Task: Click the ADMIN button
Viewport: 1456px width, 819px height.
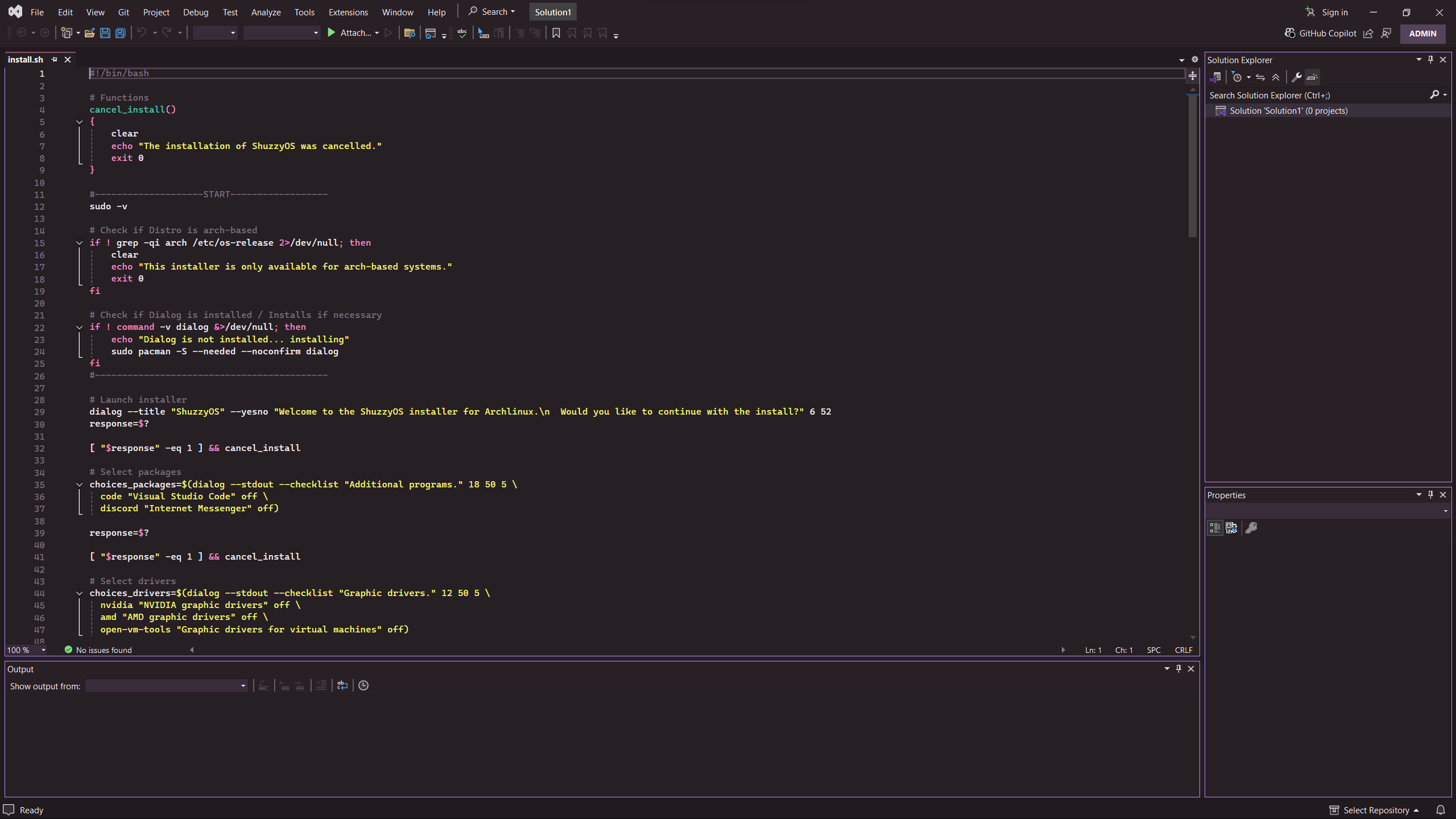Action: click(1422, 33)
